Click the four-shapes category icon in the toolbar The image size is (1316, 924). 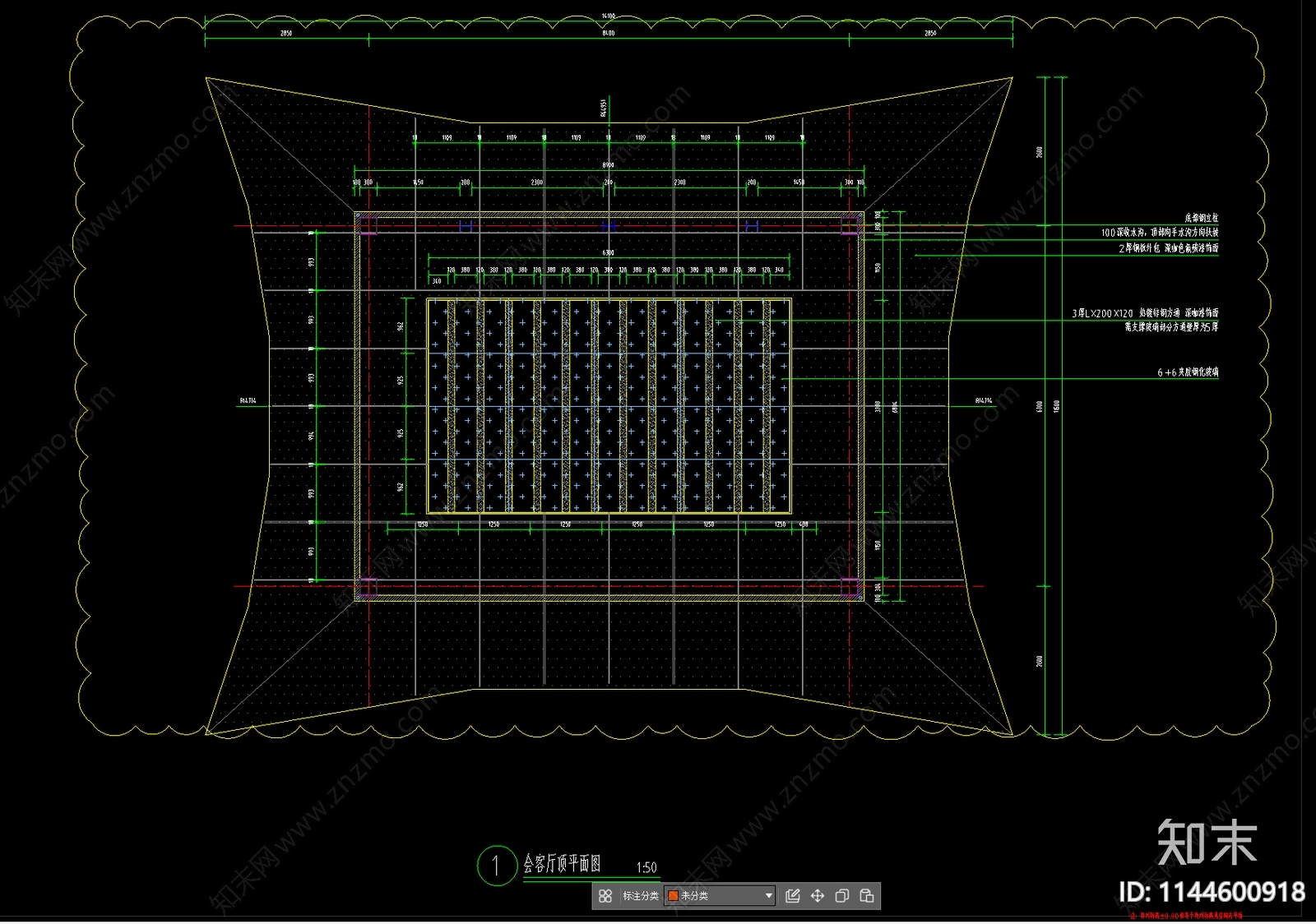(605, 896)
